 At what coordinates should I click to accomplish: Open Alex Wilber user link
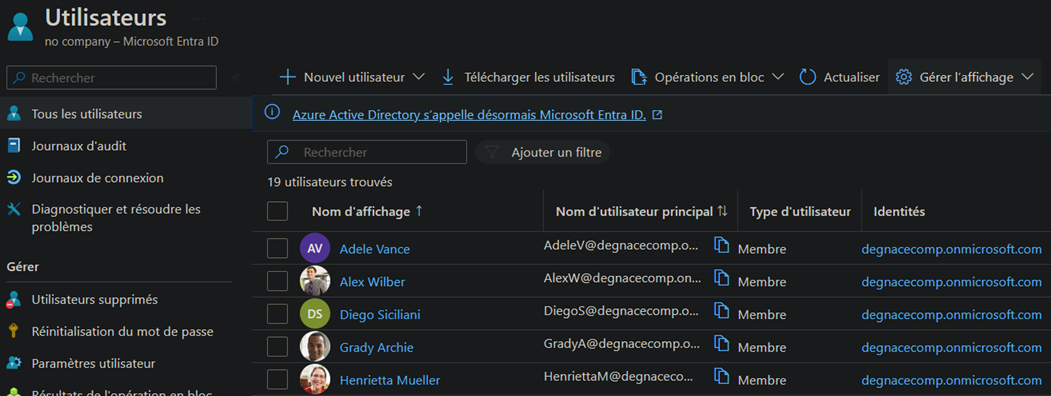(x=372, y=282)
